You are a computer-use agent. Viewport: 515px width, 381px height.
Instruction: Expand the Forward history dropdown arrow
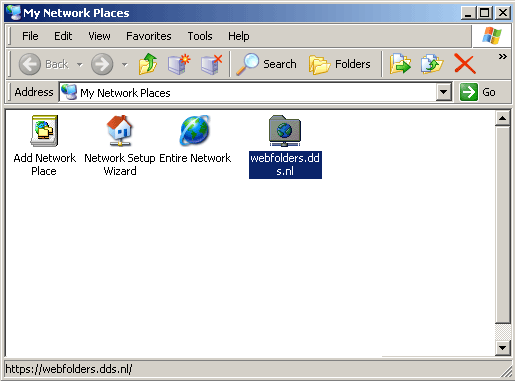[x=125, y=64]
